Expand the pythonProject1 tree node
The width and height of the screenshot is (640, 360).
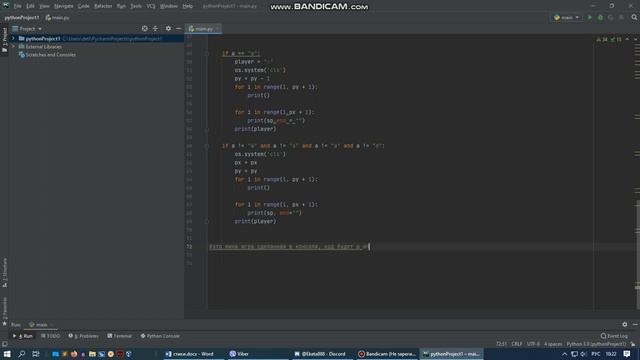(x=13, y=38)
